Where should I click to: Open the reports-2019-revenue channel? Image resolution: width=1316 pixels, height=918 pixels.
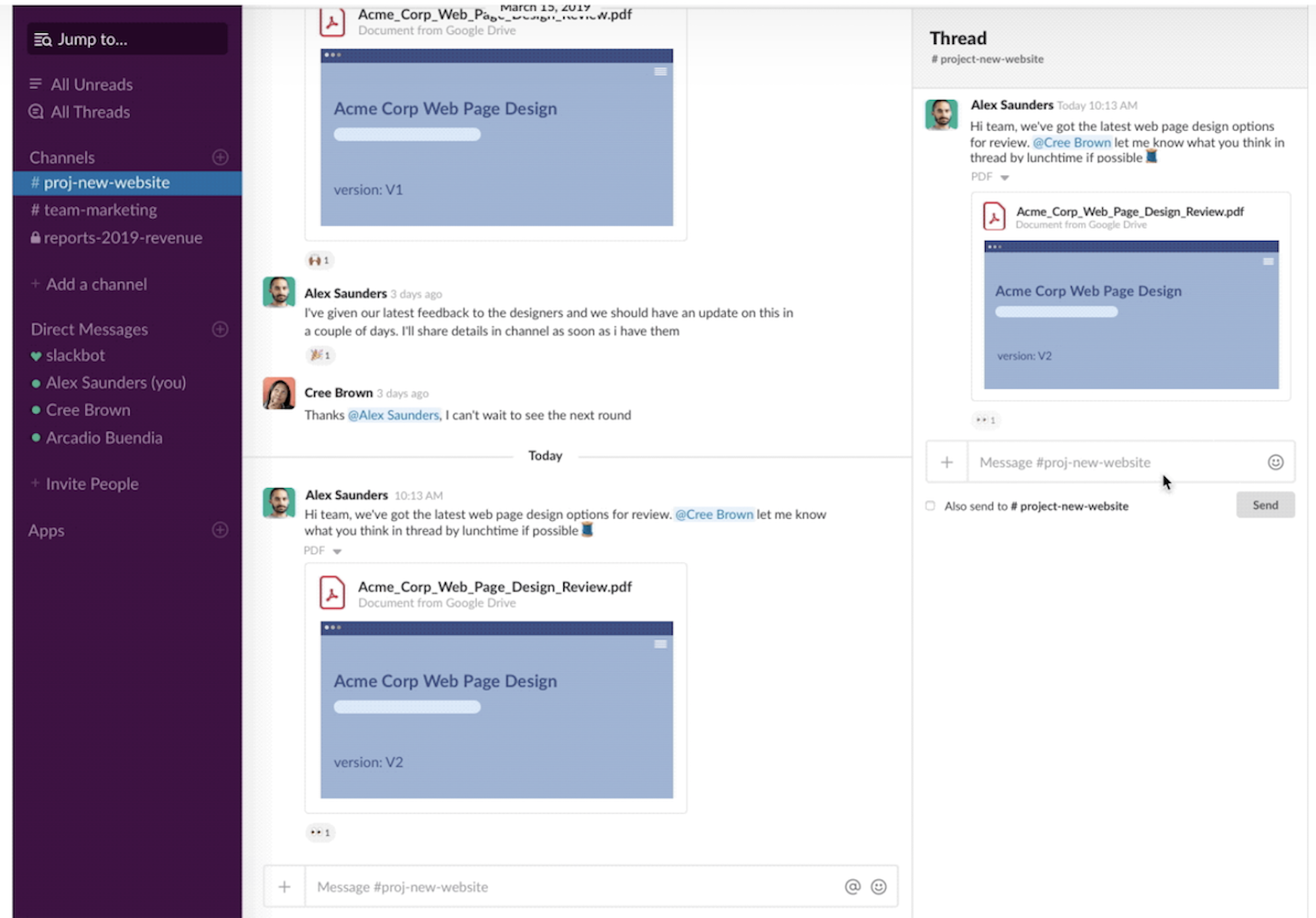click(121, 237)
